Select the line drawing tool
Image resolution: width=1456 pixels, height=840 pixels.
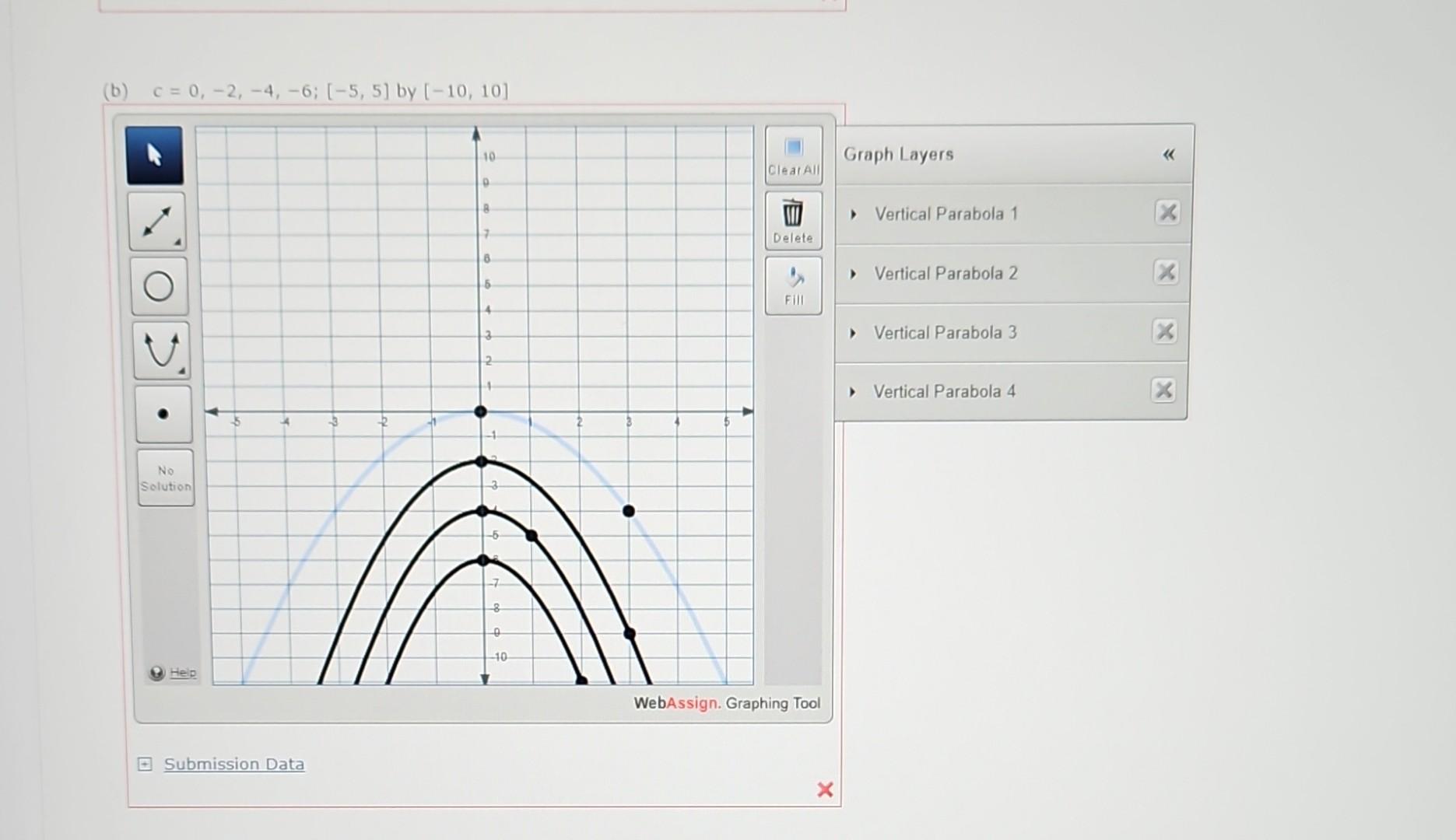pos(158,221)
